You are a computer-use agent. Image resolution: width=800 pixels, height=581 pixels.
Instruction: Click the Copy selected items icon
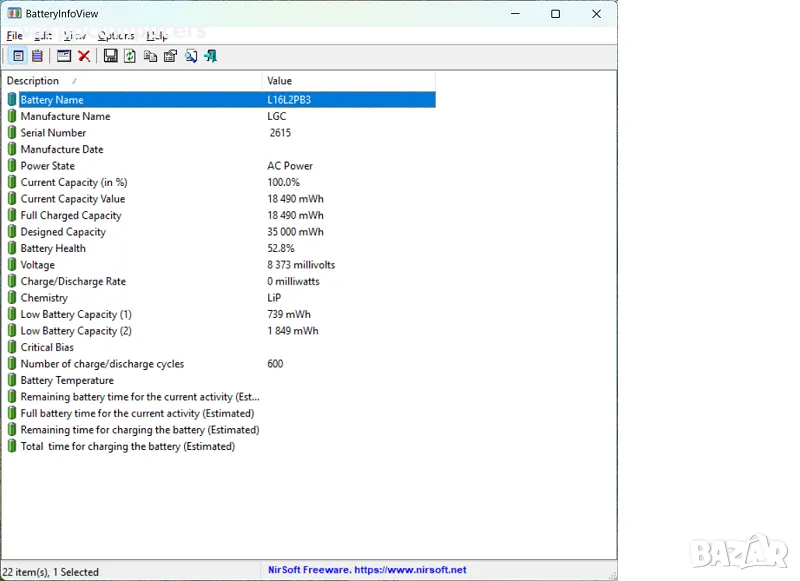(150, 56)
